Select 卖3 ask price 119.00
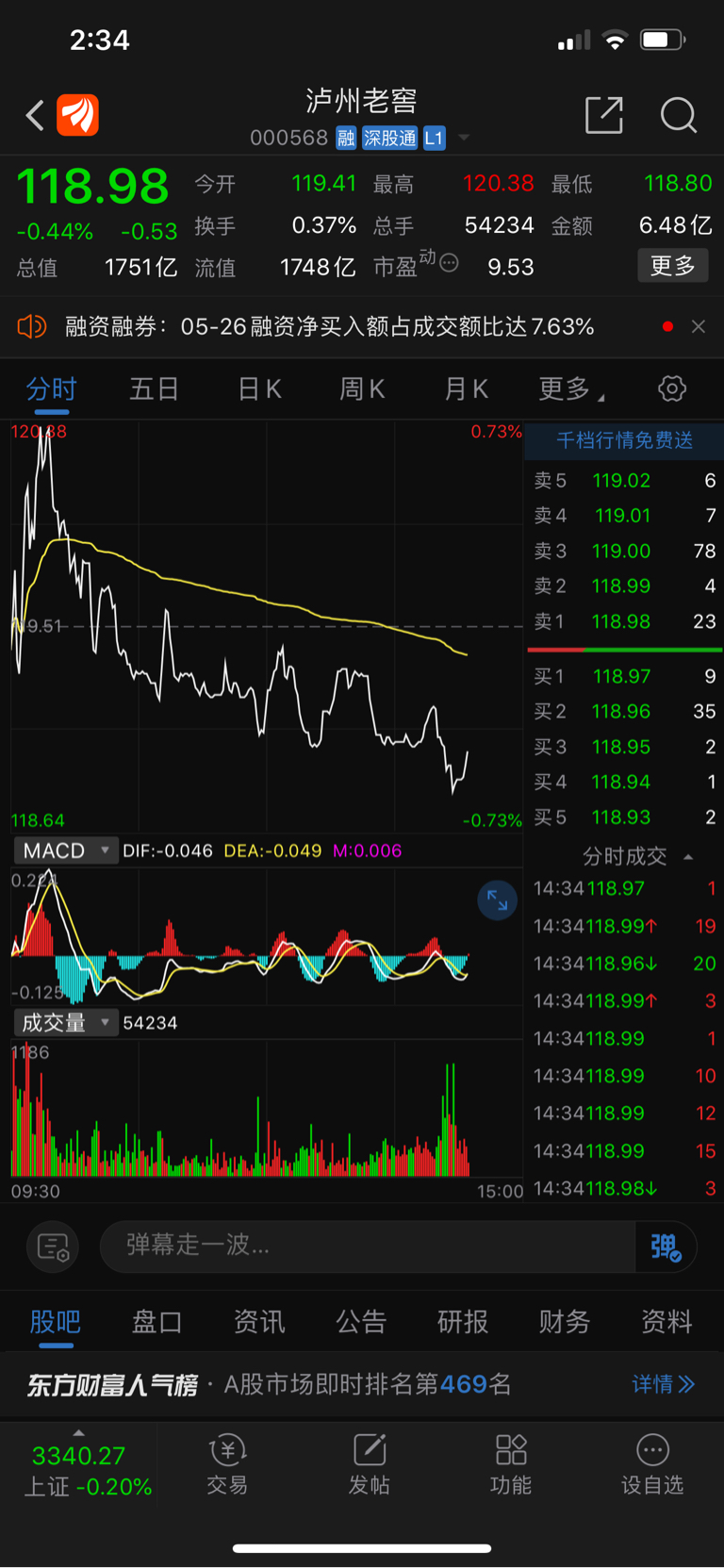Image resolution: width=724 pixels, height=1568 pixels. tap(624, 551)
